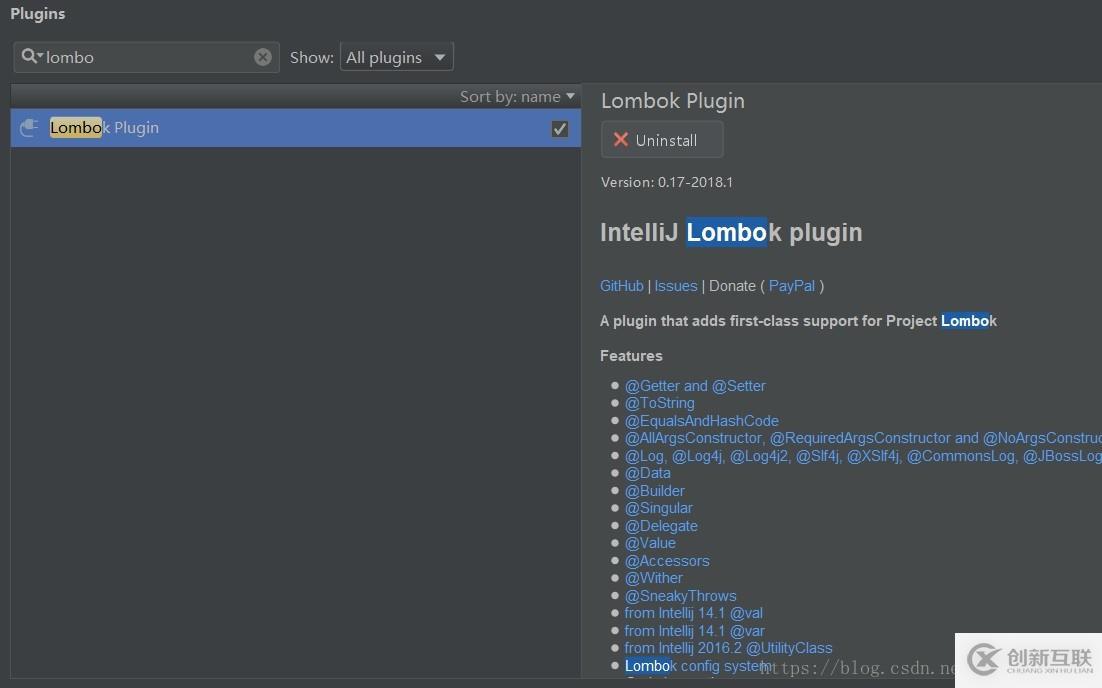Open the @ToString link
1102x688 pixels.
(x=659, y=402)
